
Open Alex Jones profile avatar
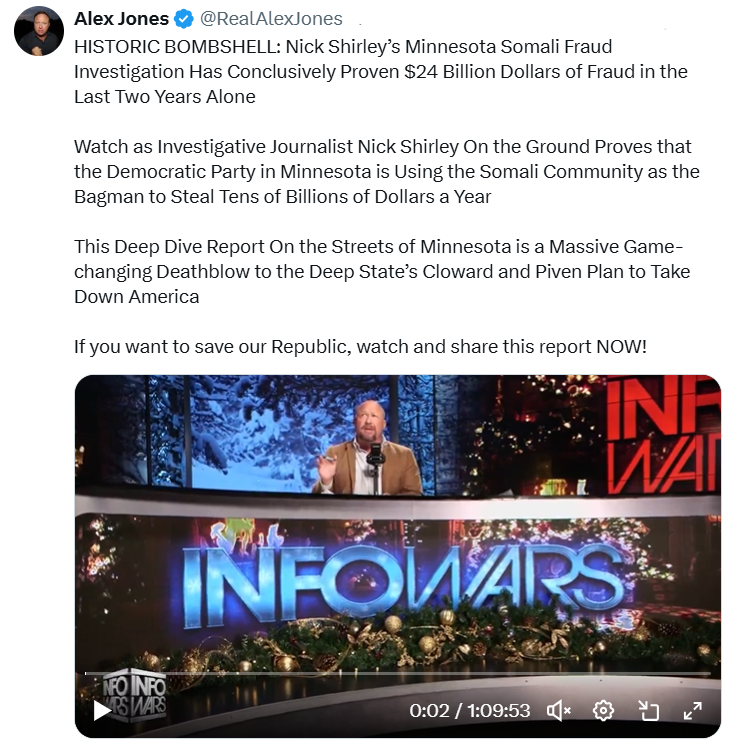39,31
